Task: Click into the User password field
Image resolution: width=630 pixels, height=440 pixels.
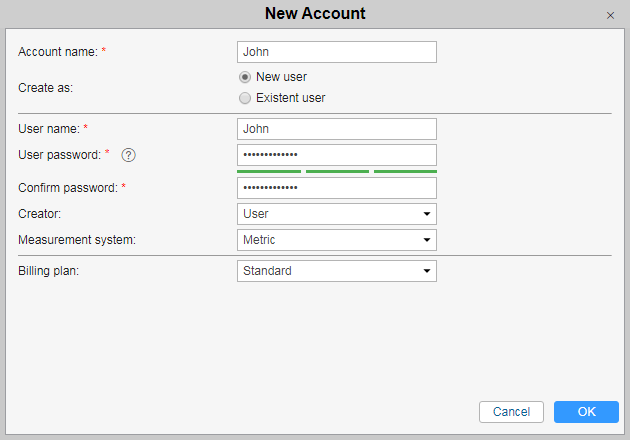Action: click(337, 155)
